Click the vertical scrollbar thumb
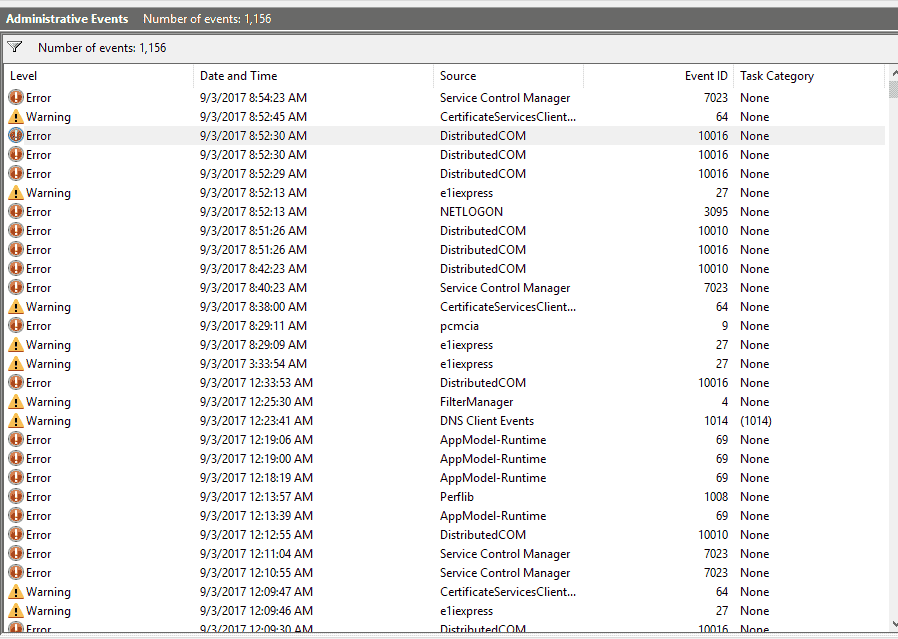 [x=894, y=90]
